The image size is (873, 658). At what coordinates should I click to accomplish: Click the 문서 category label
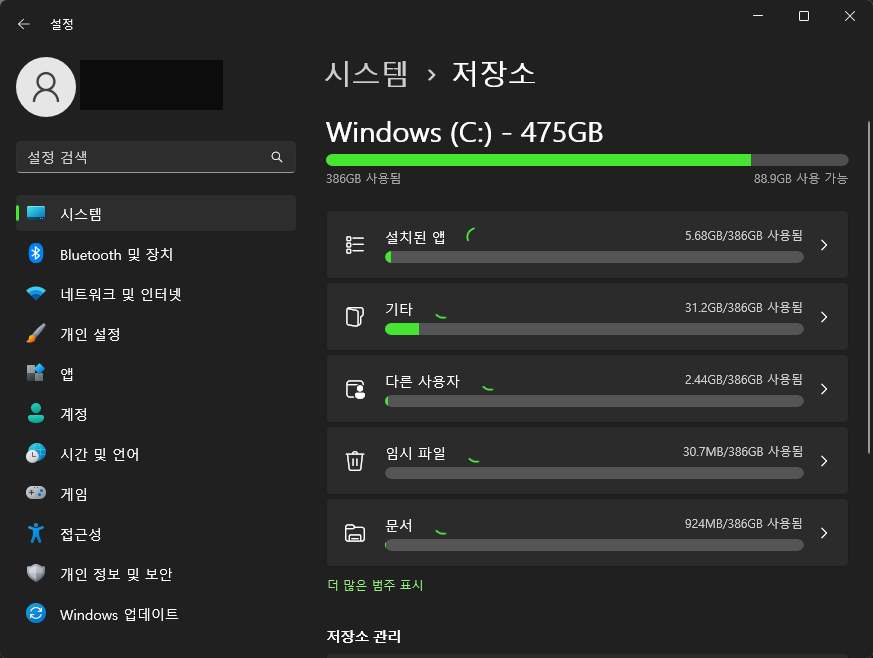coord(399,526)
